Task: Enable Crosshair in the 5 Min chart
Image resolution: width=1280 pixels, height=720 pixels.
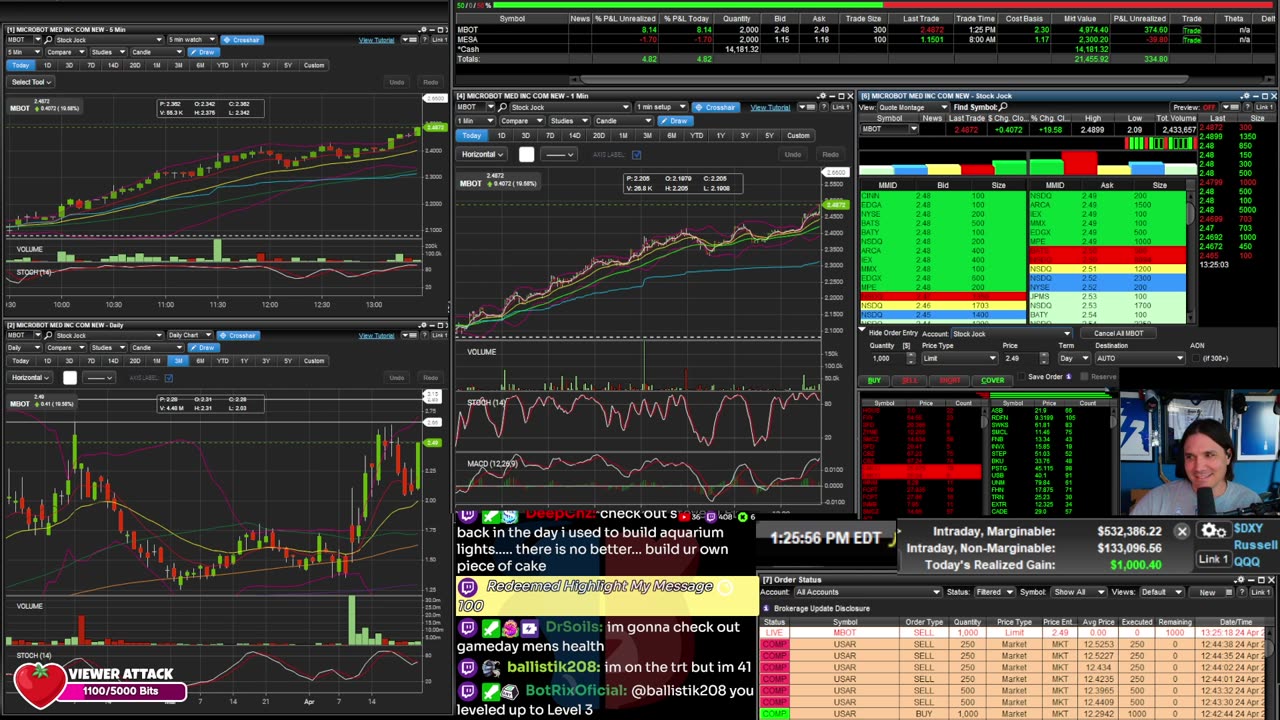Action: click(x=241, y=40)
